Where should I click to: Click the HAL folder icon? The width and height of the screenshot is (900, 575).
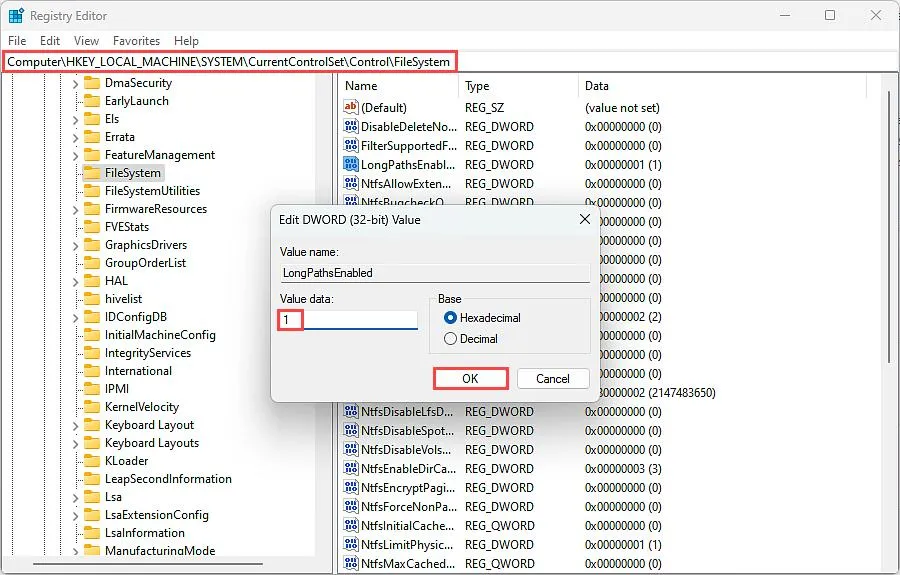click(92, 281)
